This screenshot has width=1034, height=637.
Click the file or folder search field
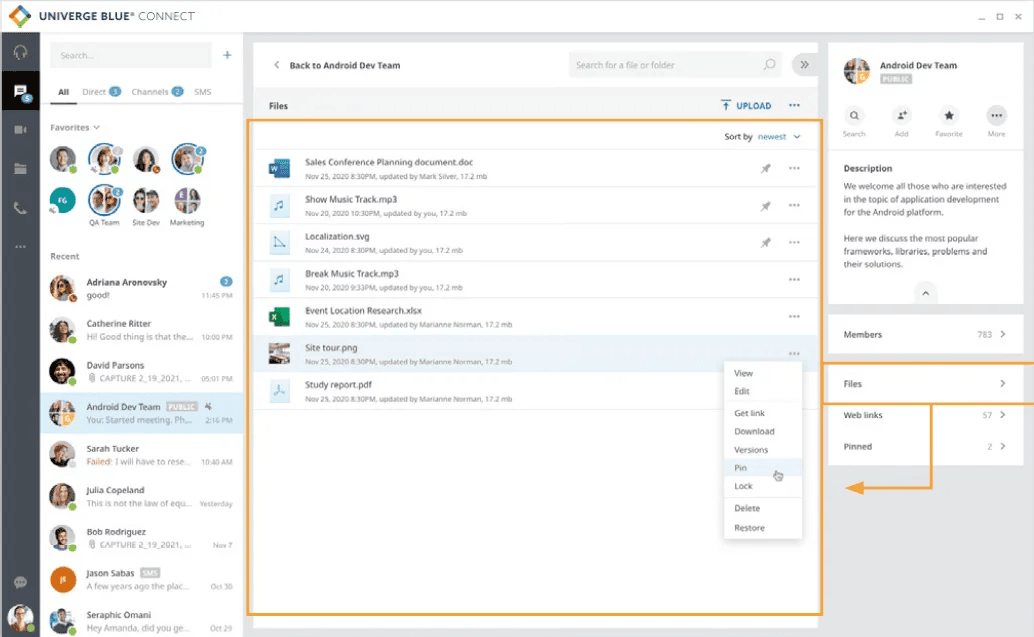click(x=667, y=66)
